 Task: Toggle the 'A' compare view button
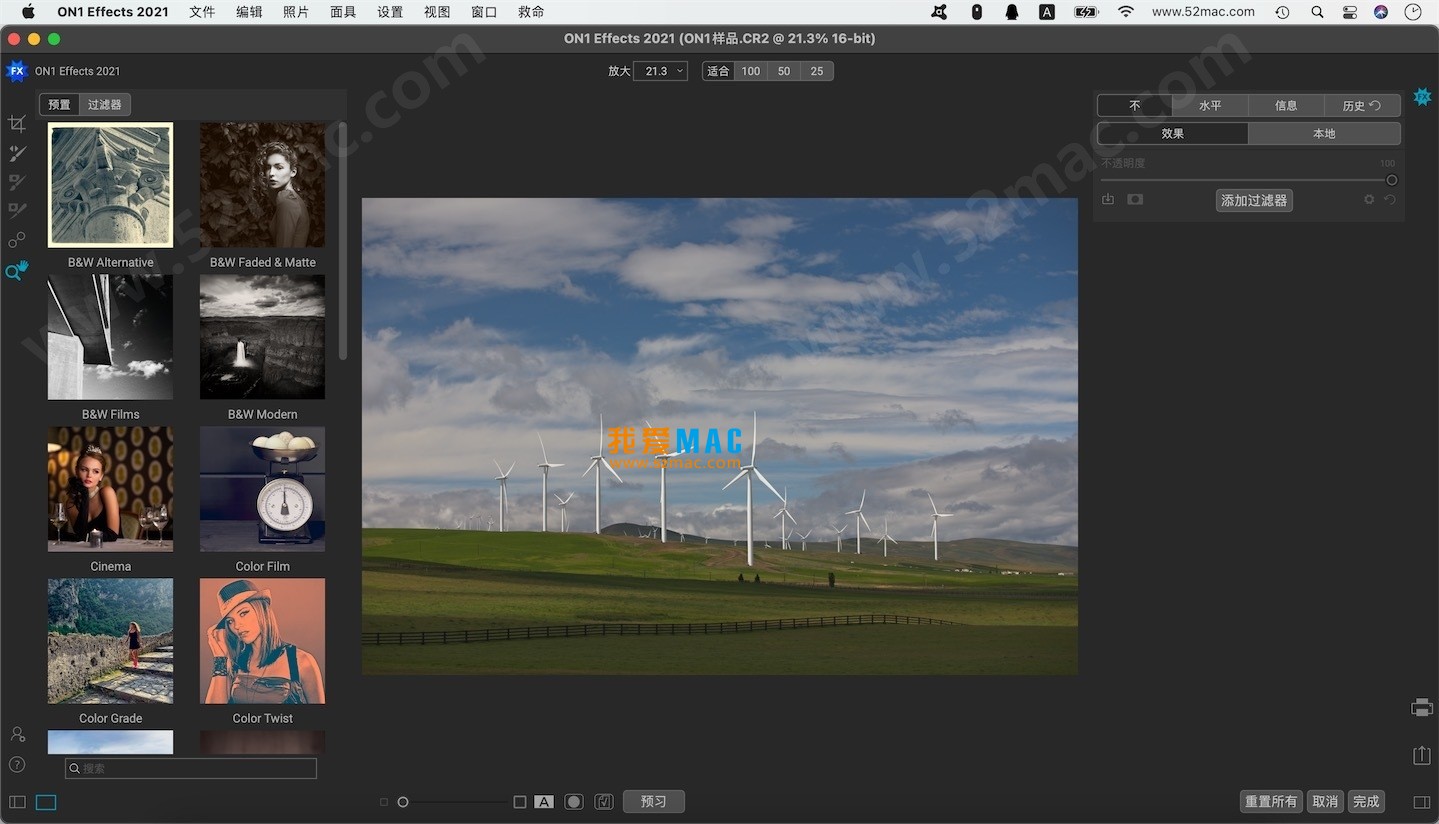coord(544,802)
